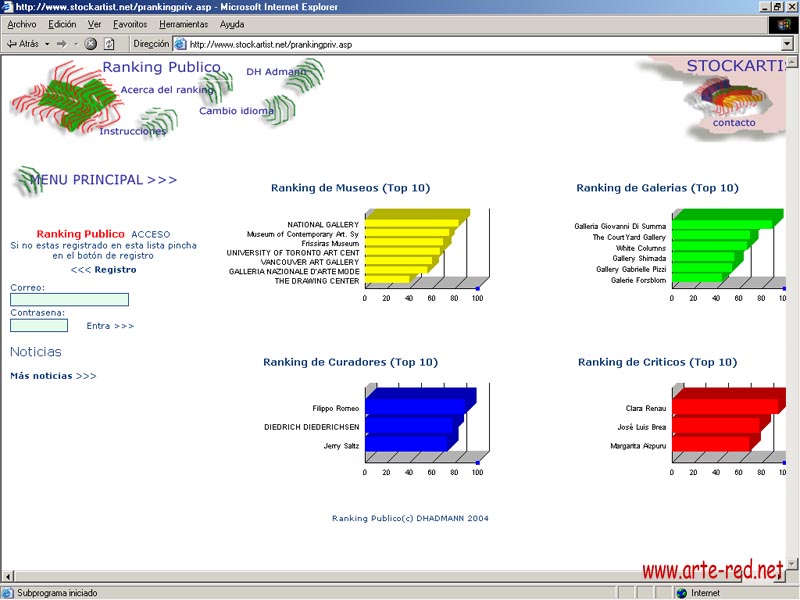Open the Archivo menu

(x=22, y=24)
